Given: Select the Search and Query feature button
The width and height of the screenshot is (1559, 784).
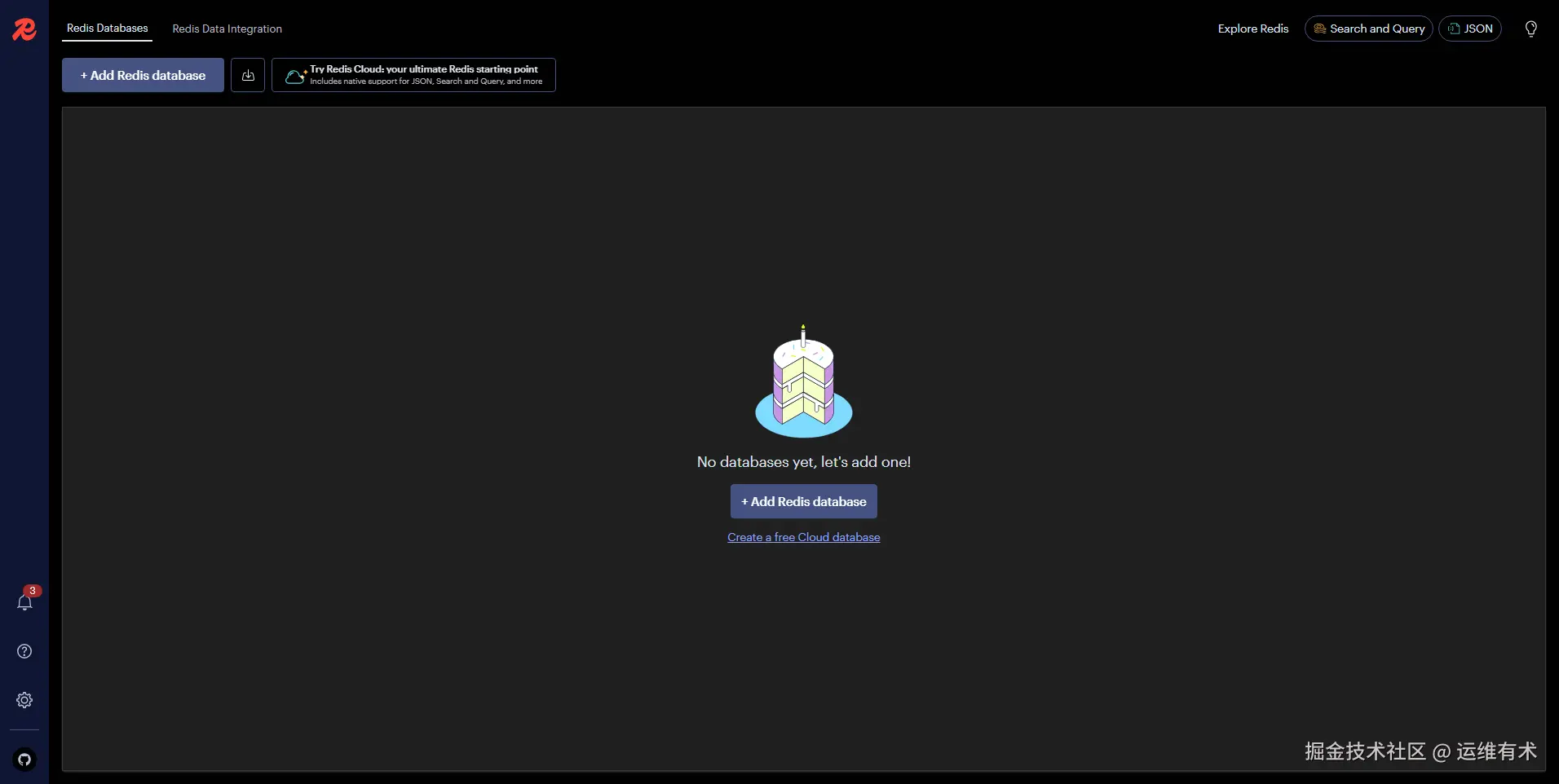Looking at the screenshot, I should coord(1368,29).
